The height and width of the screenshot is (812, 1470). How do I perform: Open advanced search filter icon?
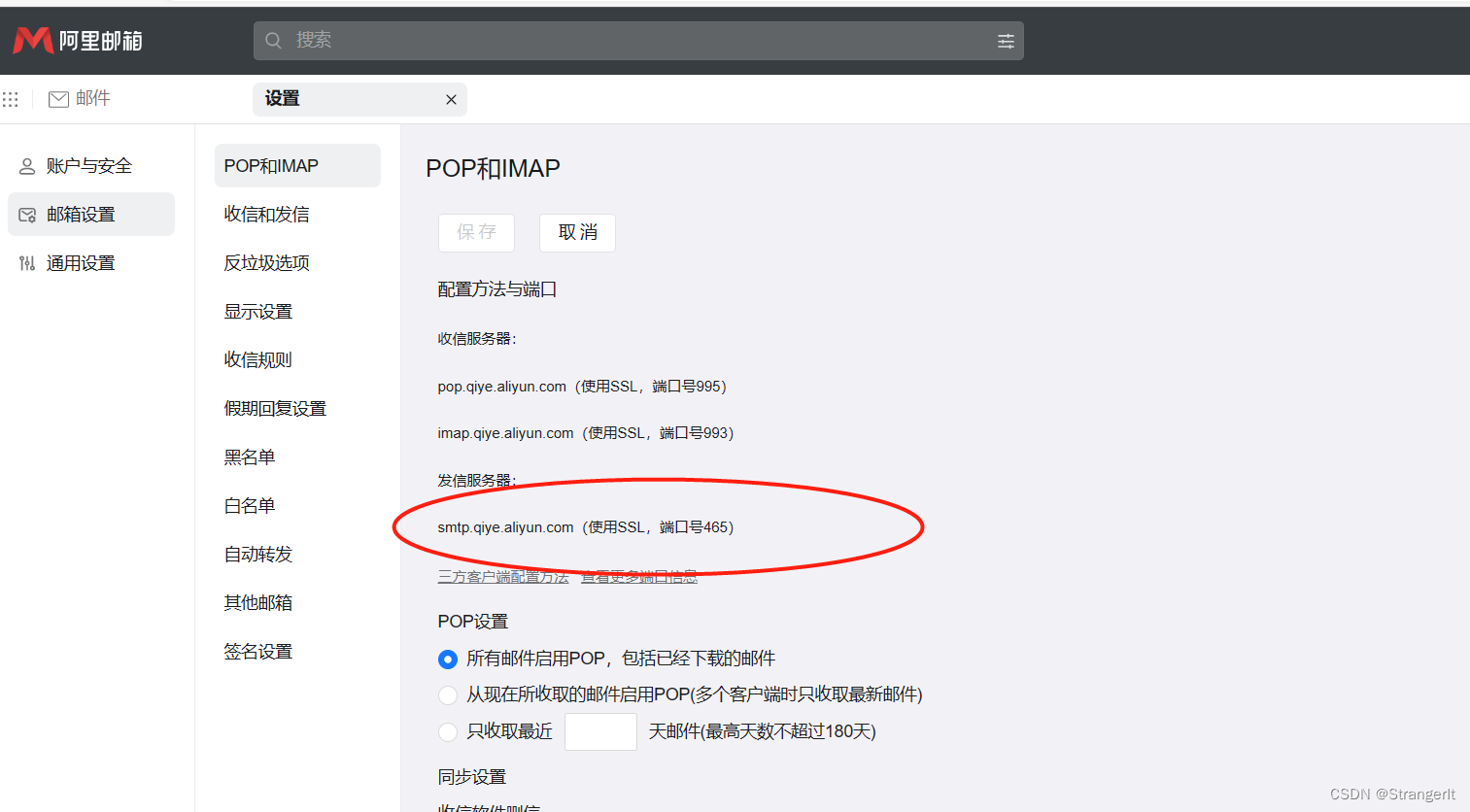(x=1006, y=41)
